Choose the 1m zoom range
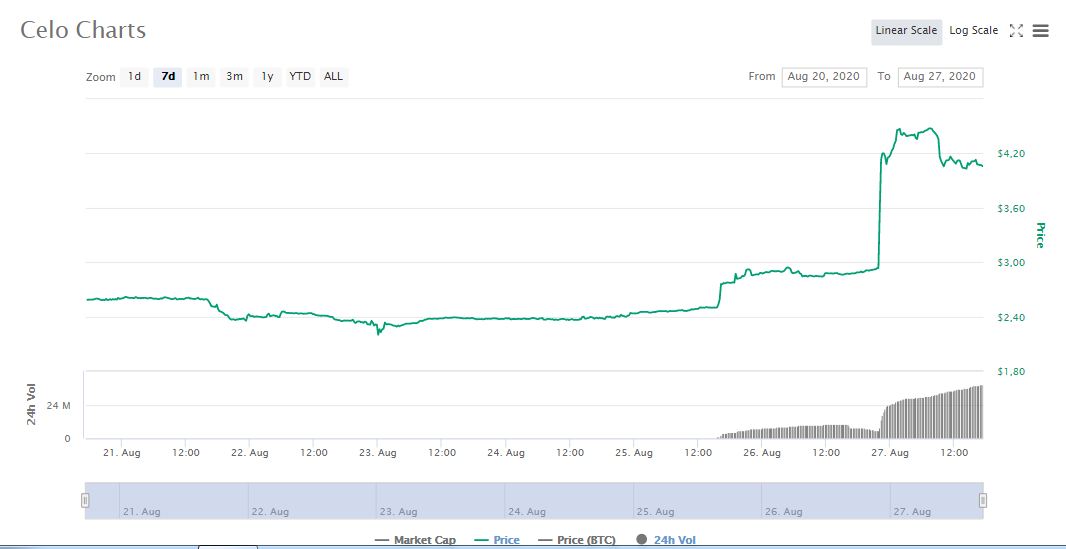The height and width of the screenshot is (549, 1066). tap(201, 77)
